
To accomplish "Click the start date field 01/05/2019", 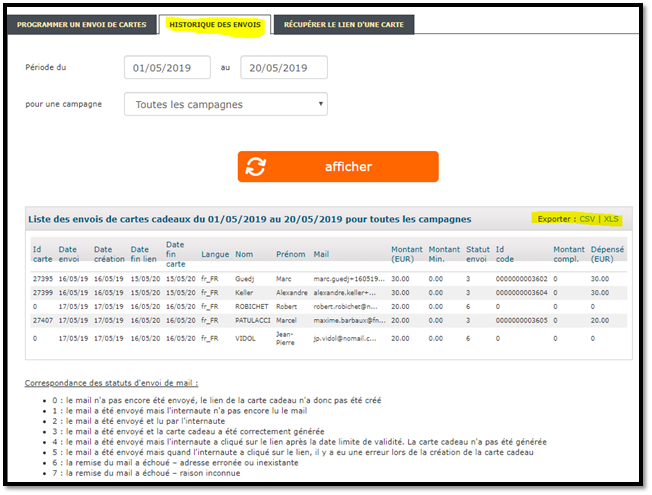I will click(167, 68).
